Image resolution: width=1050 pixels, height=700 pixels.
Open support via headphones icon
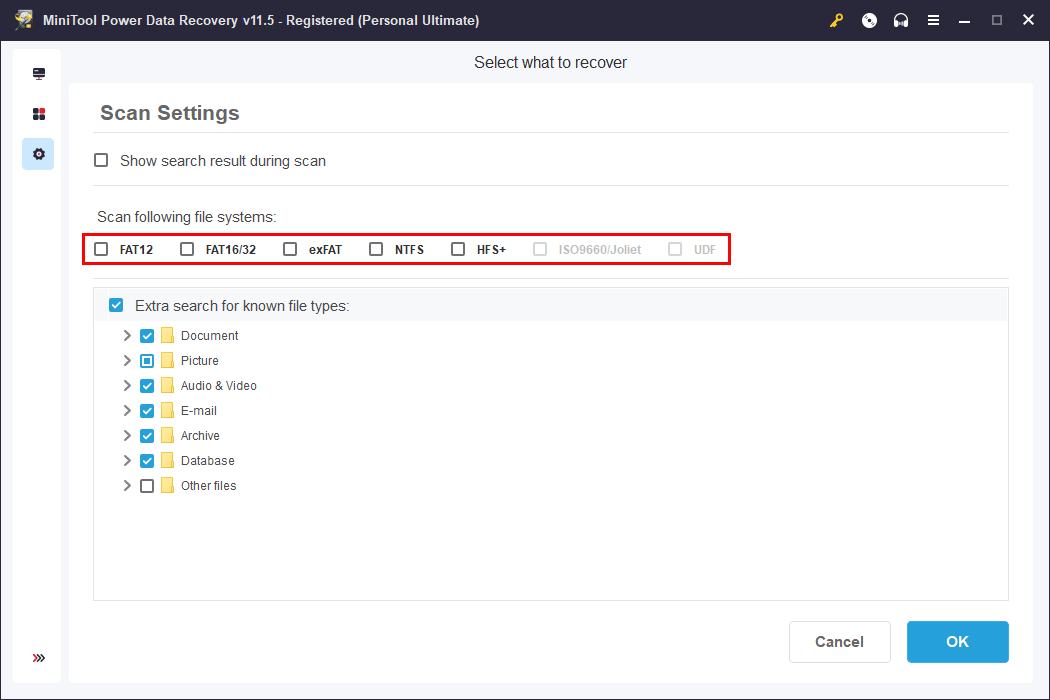901,21
